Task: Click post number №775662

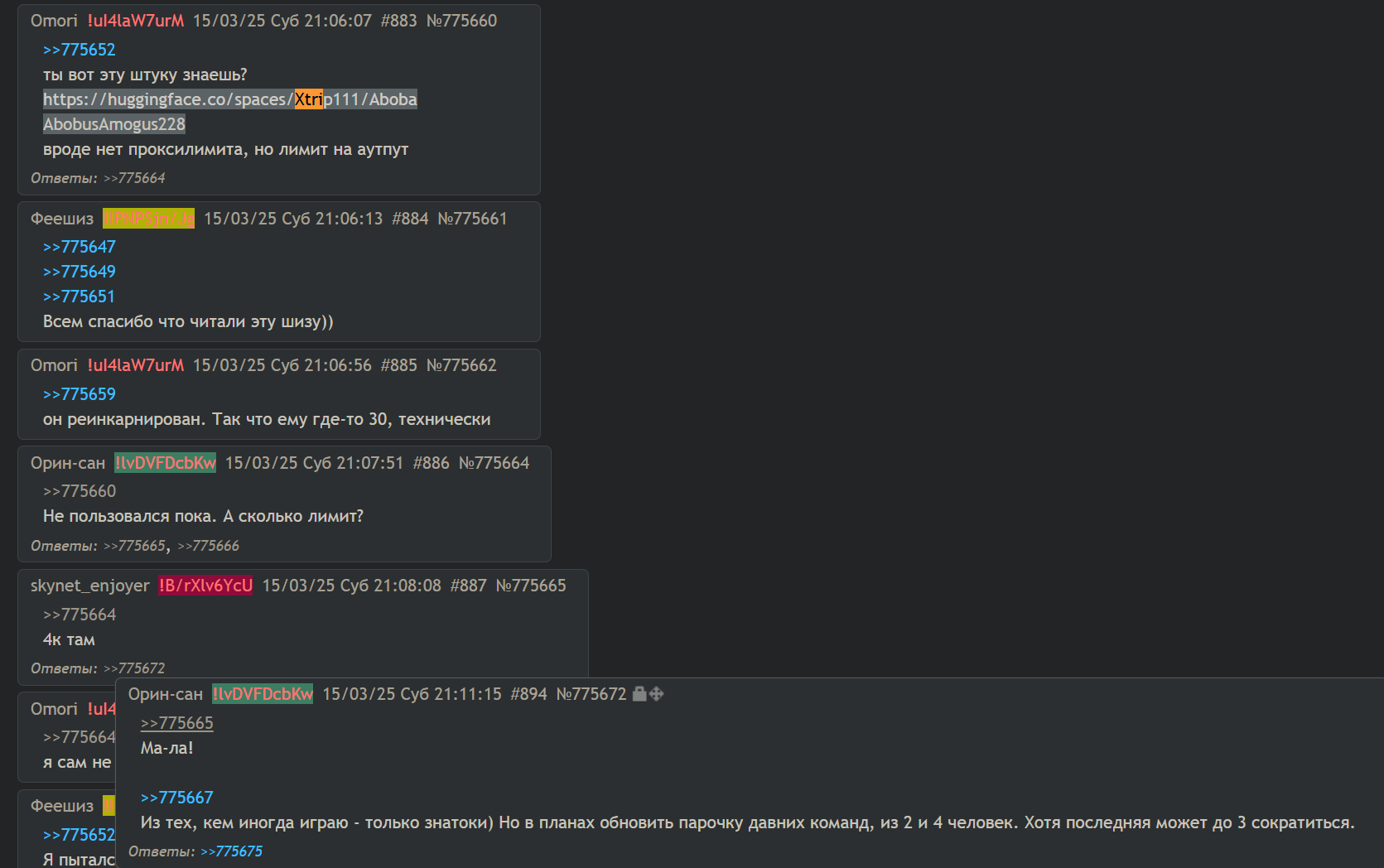Action: coord(461,365)
